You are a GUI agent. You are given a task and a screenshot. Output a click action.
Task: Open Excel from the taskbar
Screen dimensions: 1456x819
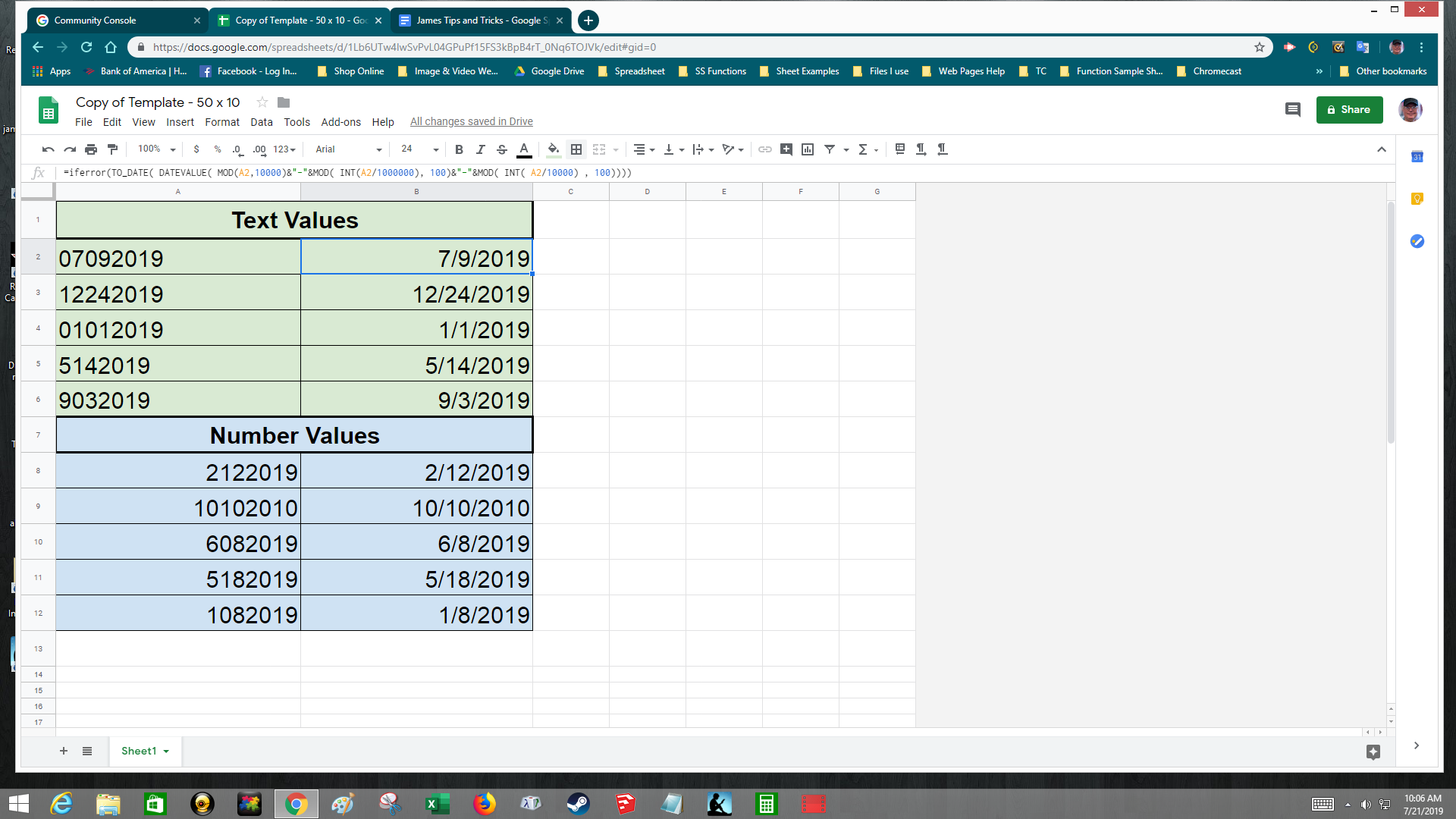pos(438,804)
